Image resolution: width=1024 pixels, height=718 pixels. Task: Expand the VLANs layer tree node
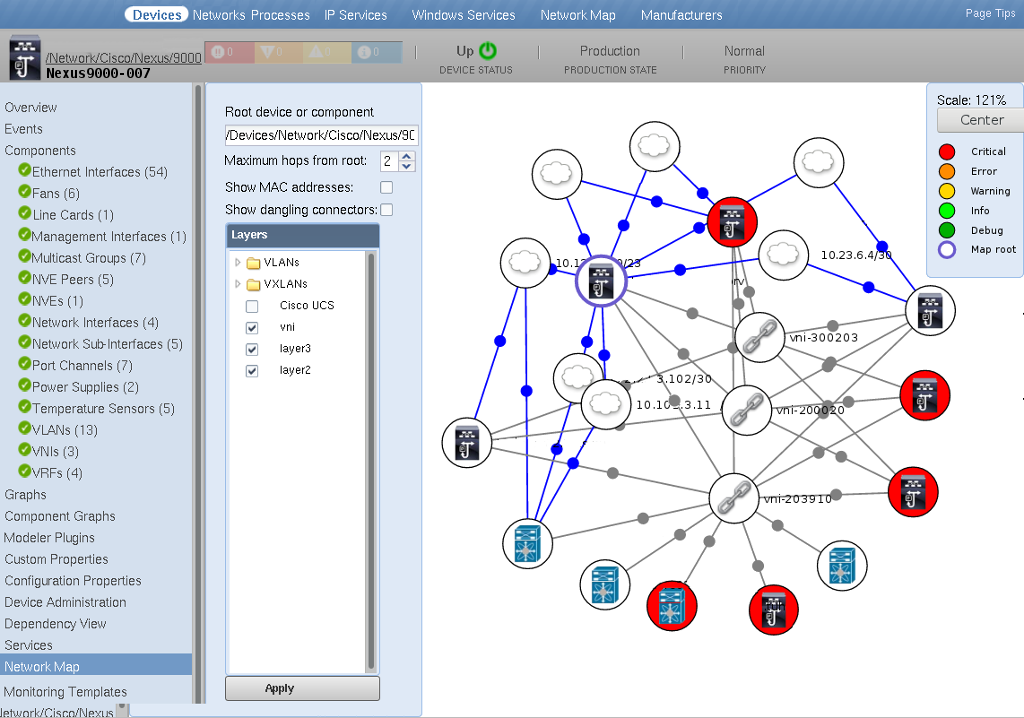pyautogui.click(x=238, y=262)
